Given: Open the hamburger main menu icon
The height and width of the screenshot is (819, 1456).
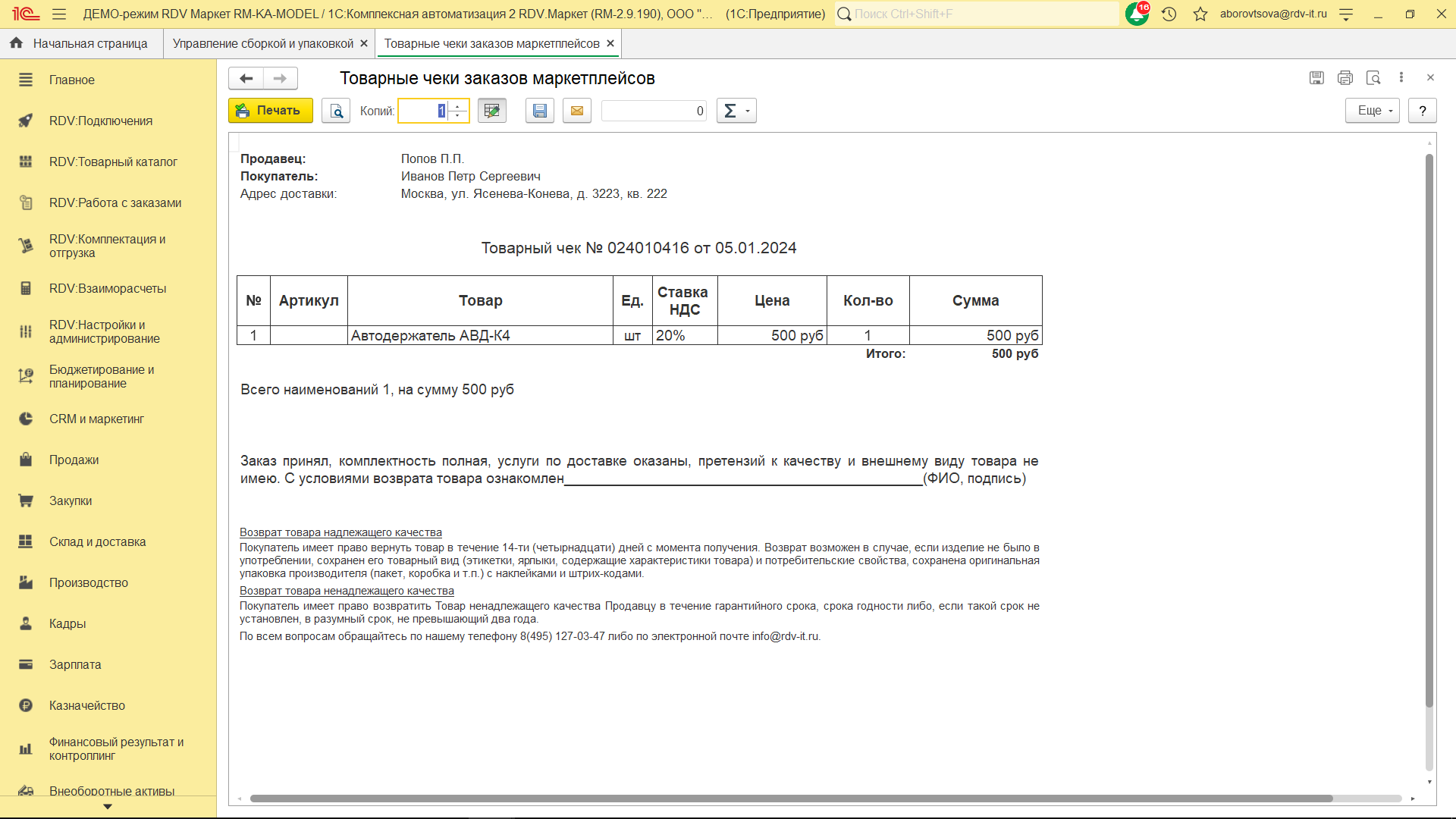Looking at the screenshot, I should click(x=59, y=14).
